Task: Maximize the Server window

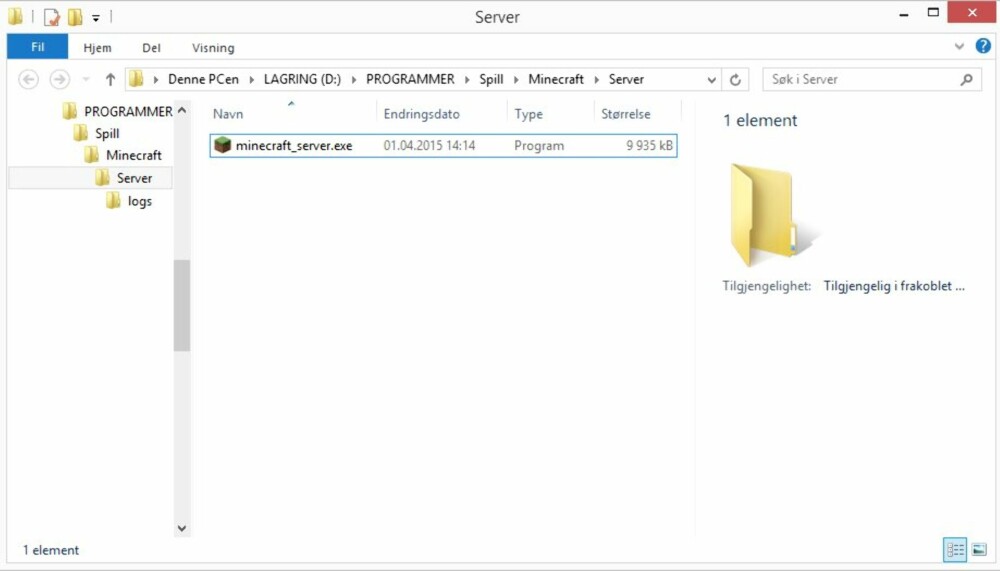Action: point(933,13)
